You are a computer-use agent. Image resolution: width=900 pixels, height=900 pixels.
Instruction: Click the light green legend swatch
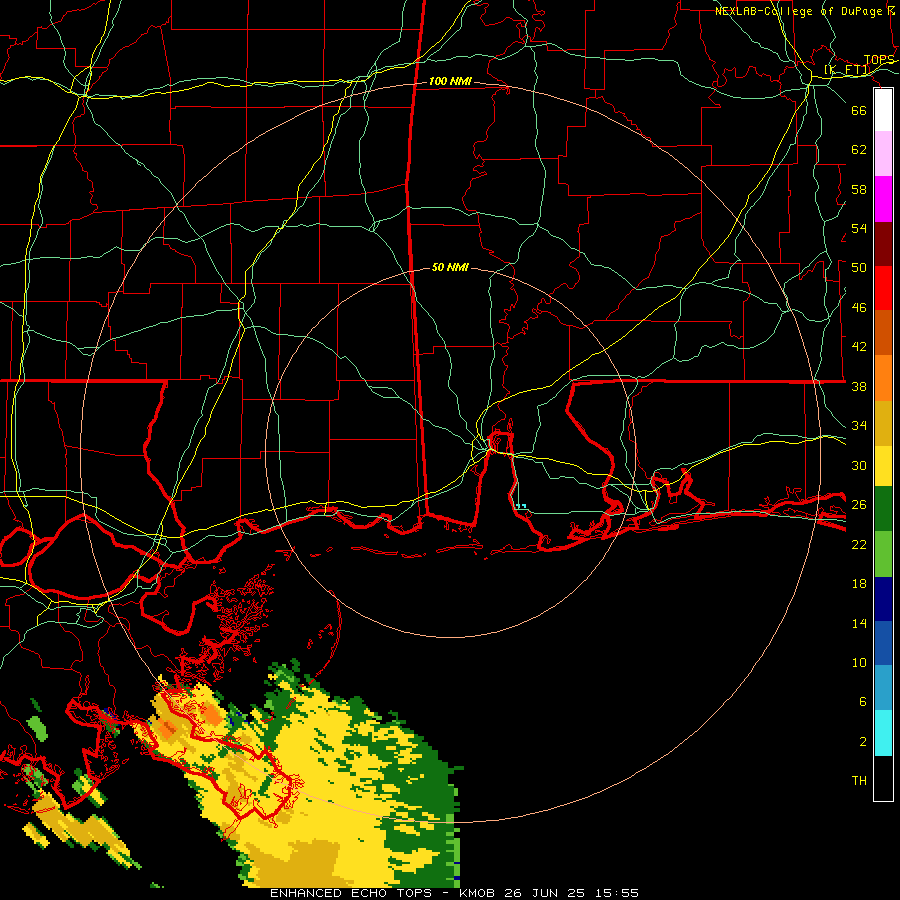coord(883,554)
